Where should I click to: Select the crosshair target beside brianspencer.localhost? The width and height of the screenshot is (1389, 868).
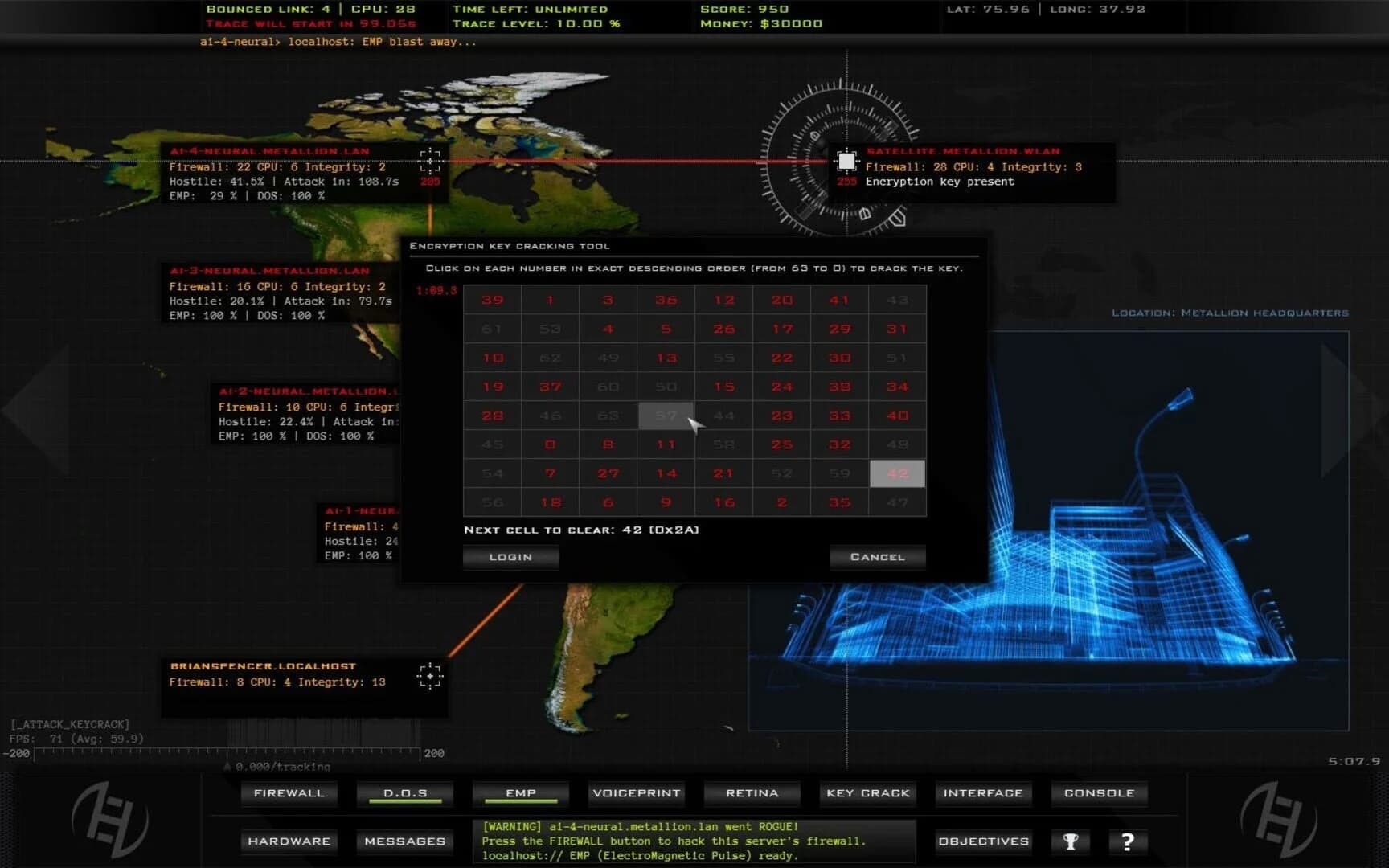tap(430, 678)
